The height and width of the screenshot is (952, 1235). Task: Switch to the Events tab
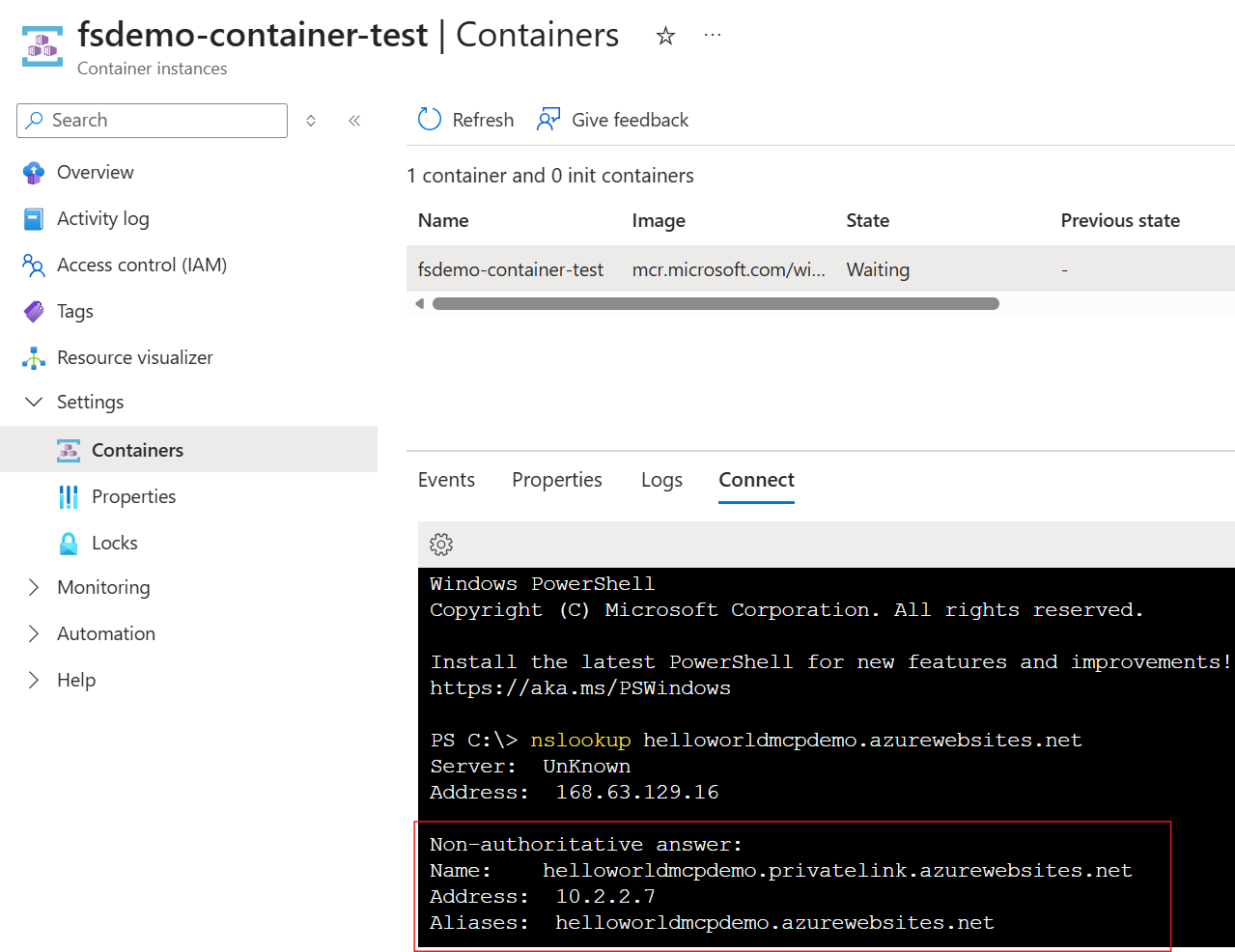coord(446,480)
